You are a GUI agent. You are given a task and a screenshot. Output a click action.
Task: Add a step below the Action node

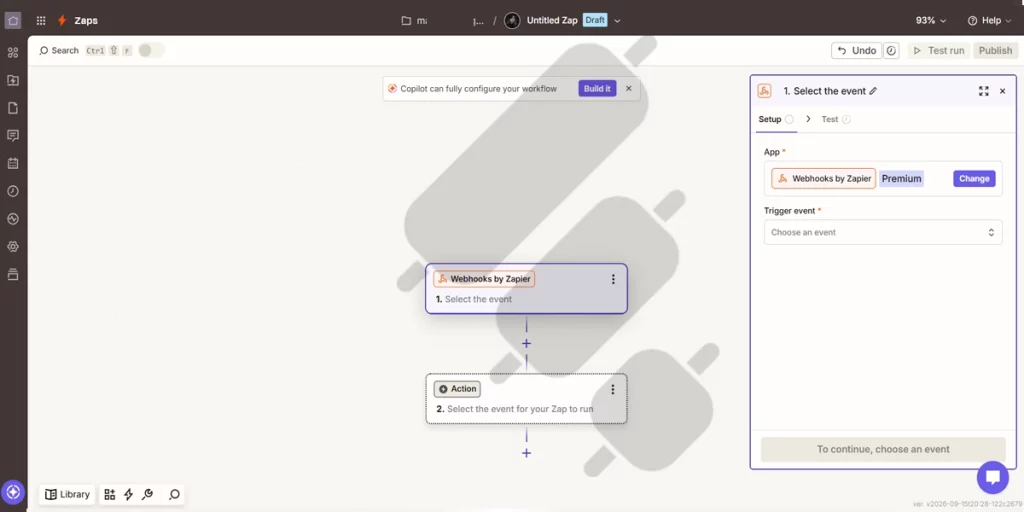(x=526, y=453)
